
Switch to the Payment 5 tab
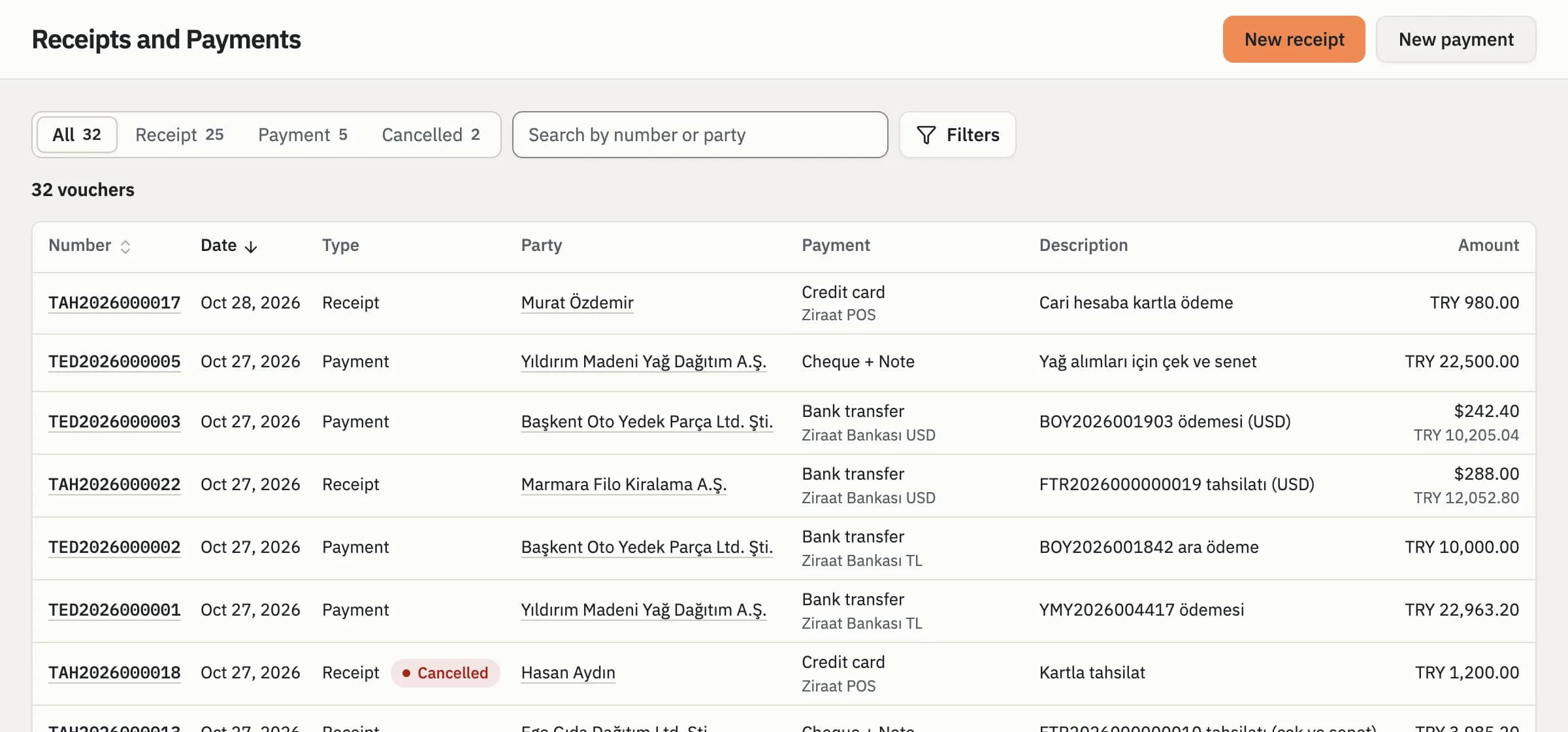click(302, 135)
